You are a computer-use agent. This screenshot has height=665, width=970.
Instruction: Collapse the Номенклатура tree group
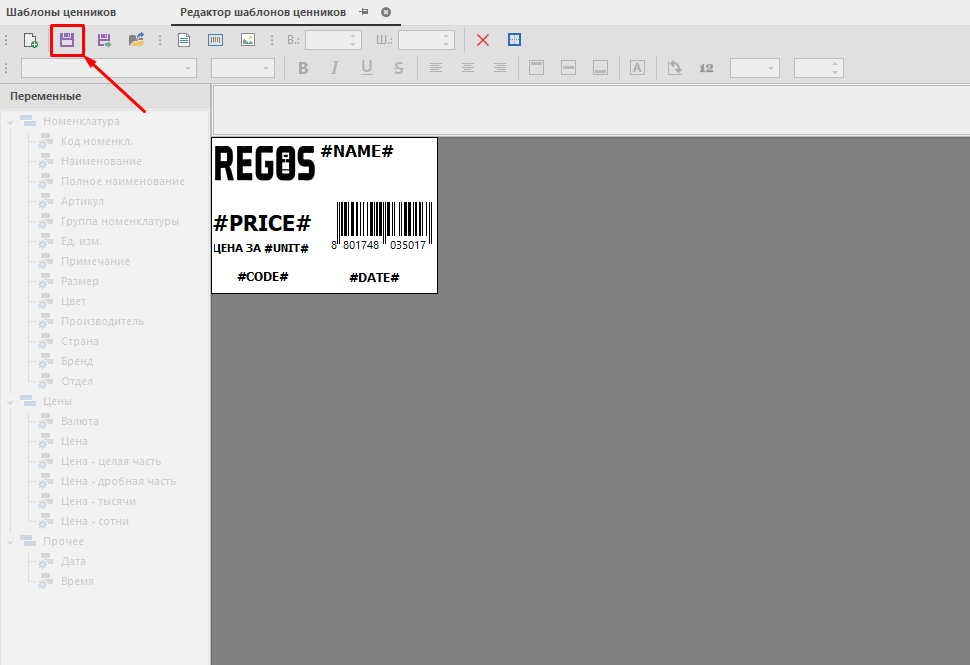click(11, 122)
